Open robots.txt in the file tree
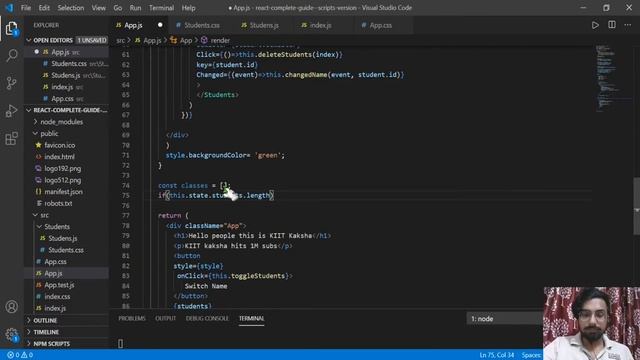This screenshot has height=360, width=640. [58, 203]
